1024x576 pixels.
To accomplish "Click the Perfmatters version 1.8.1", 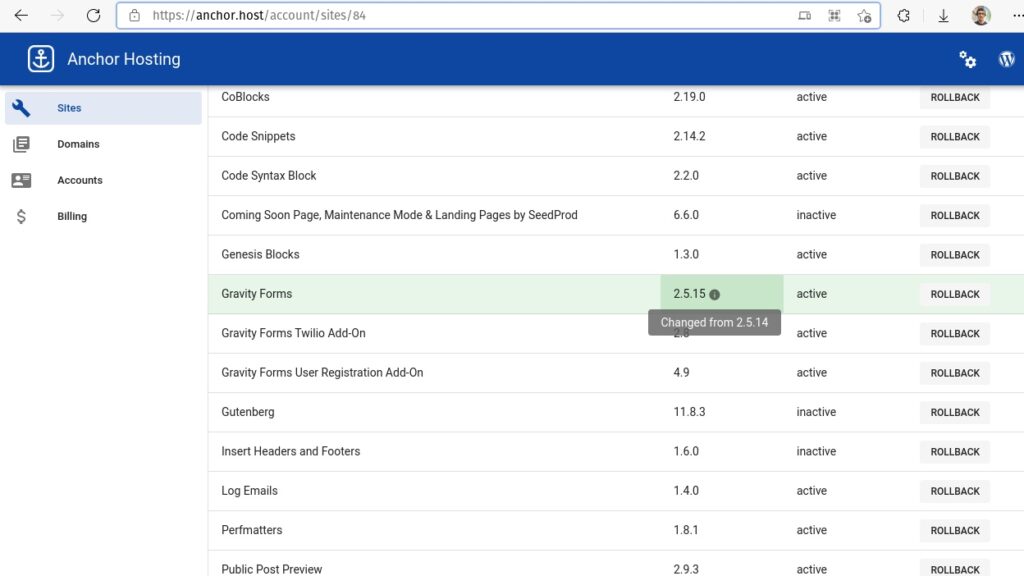I will pyautogui.click(x=686, y=530).
